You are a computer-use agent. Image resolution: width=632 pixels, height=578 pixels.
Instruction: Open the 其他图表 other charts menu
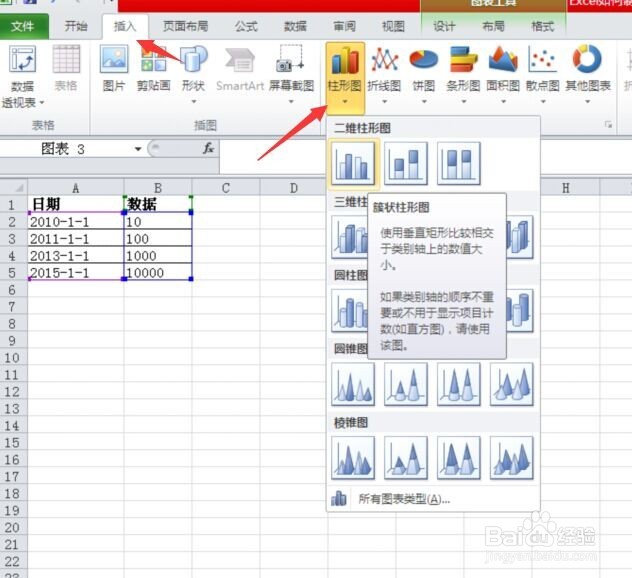tap(588, 75)
